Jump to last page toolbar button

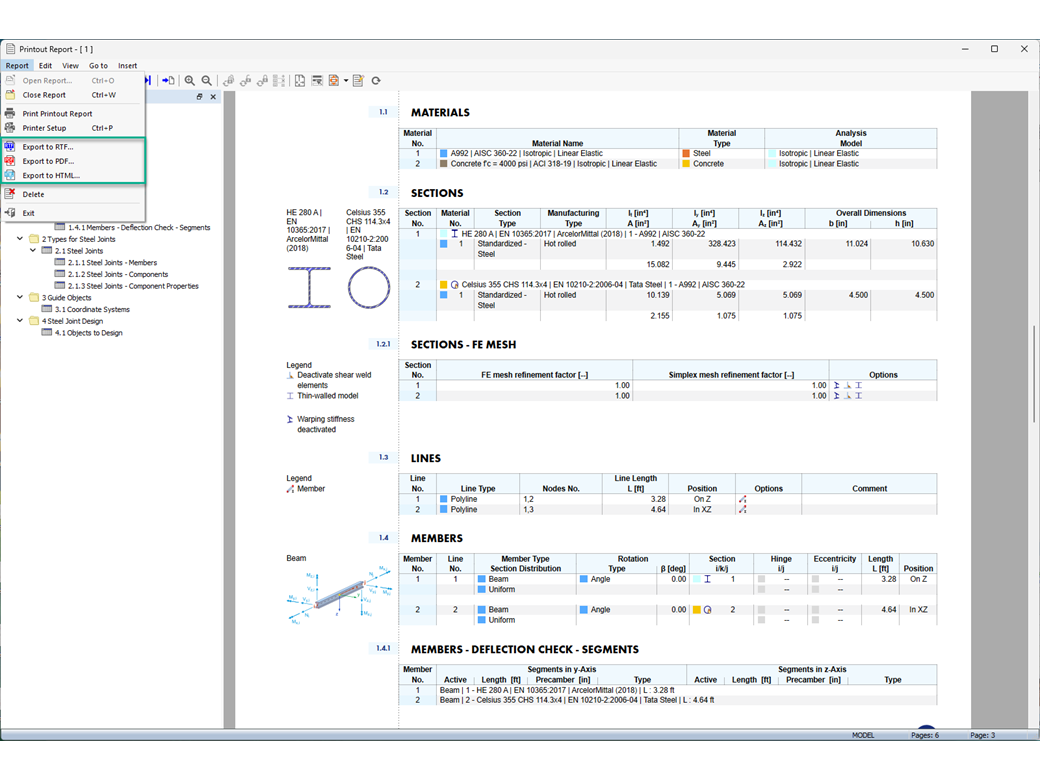click(x=148, y=80)
